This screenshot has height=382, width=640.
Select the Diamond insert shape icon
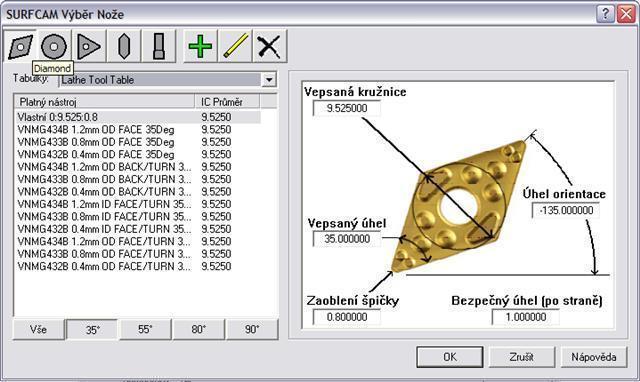pyautogui.click(x=20, y=46)
